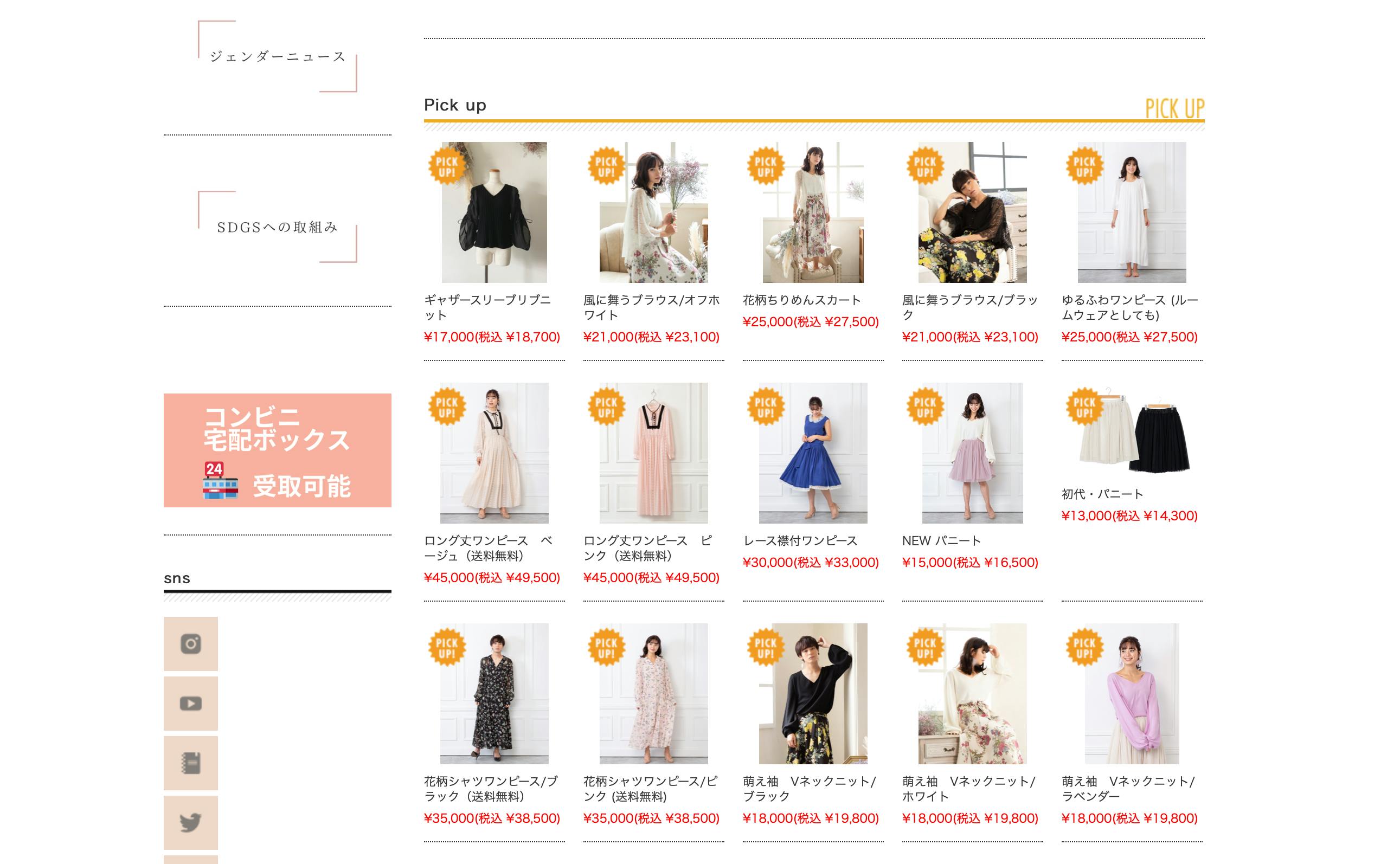Click the pink ロング丈ワンピース product image

click(653, 453)
